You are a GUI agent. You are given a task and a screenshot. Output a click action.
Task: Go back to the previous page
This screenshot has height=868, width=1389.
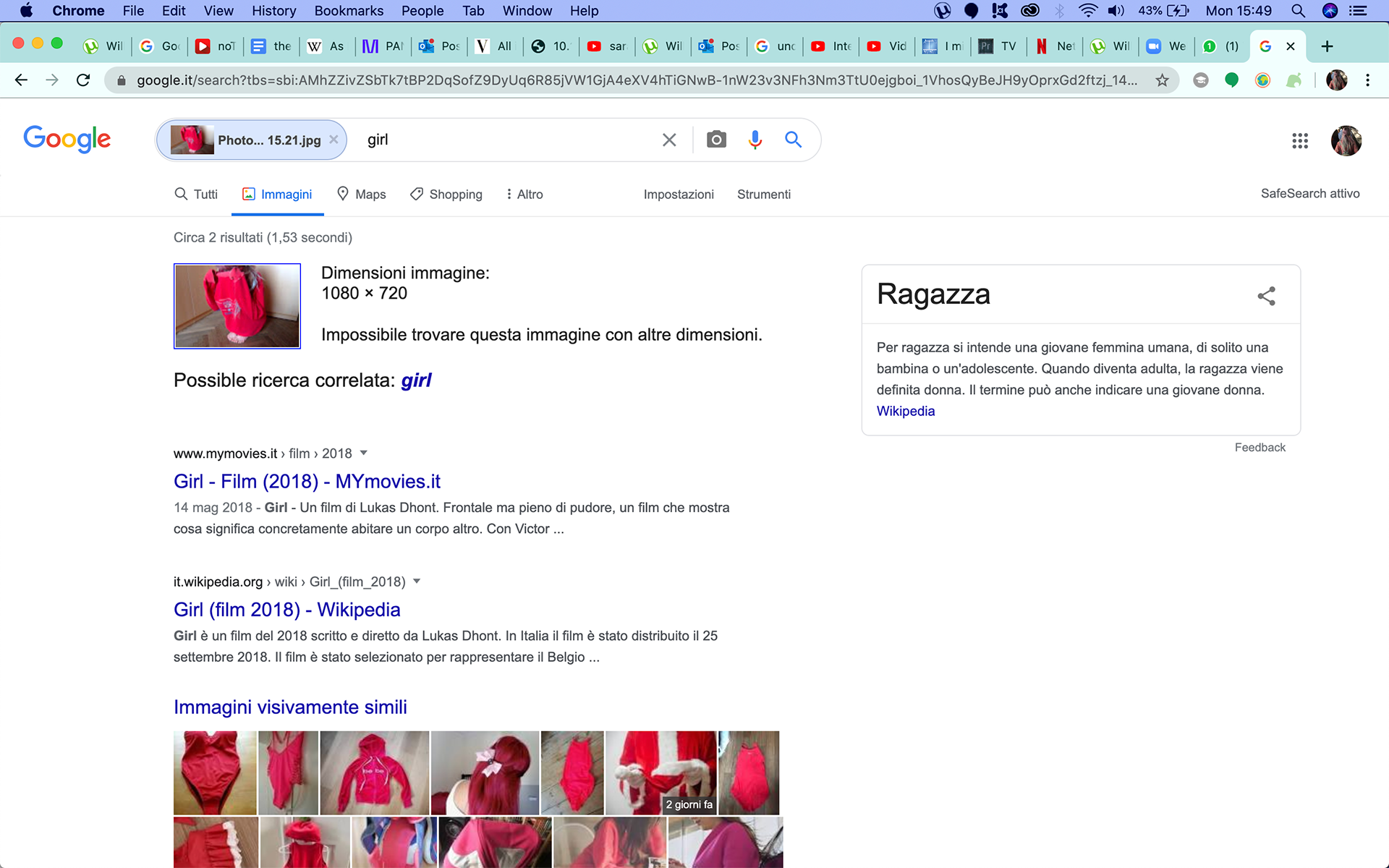[x=21, y=80]
